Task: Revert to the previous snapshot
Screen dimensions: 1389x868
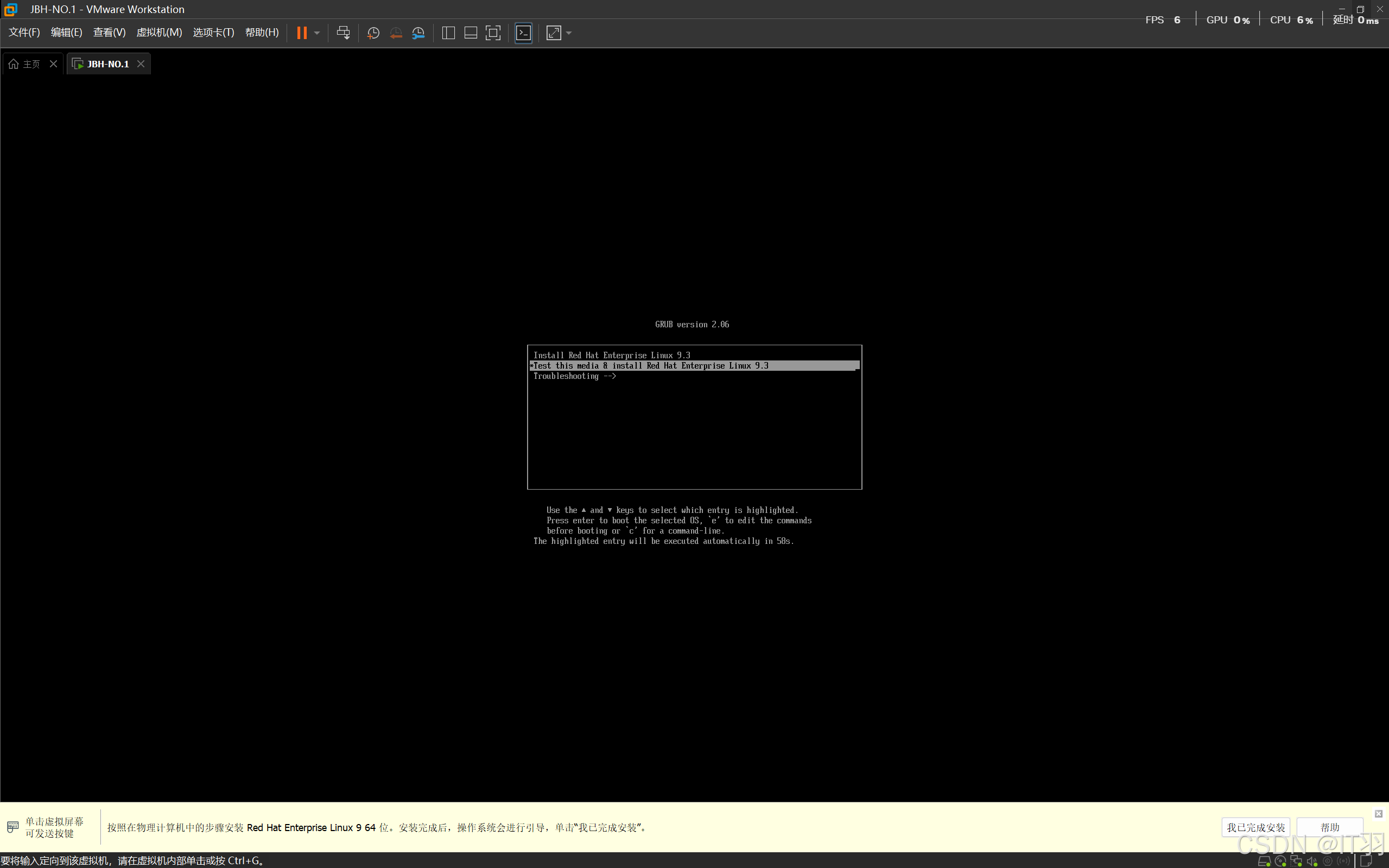Action: point(396,33)
